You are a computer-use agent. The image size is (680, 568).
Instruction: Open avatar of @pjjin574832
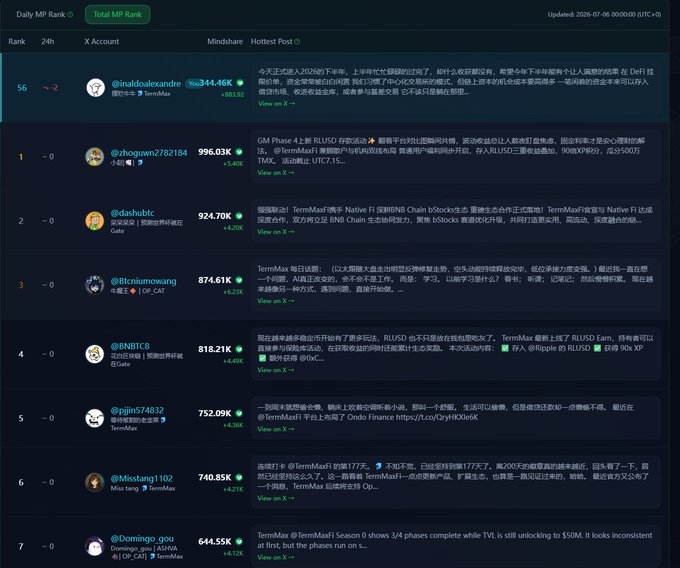(95, 418)
